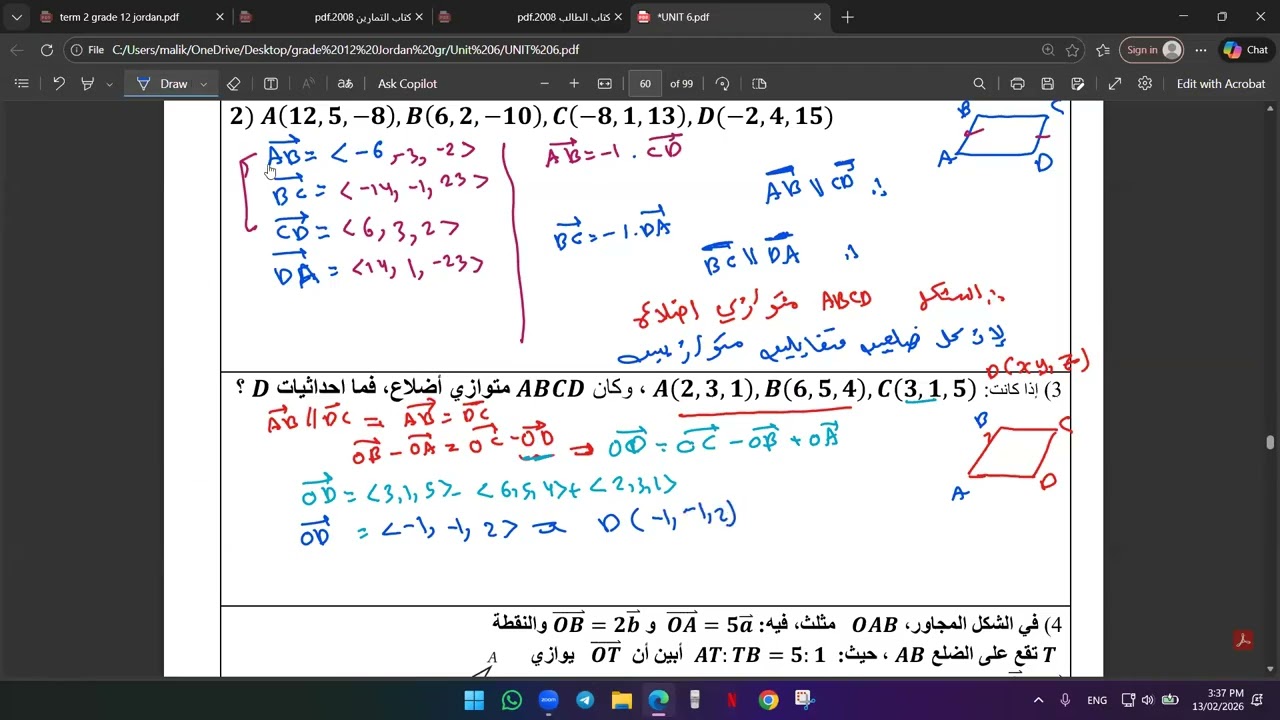Open the Favorites list
This screenshot has height=720, width=1280.
1103,50
